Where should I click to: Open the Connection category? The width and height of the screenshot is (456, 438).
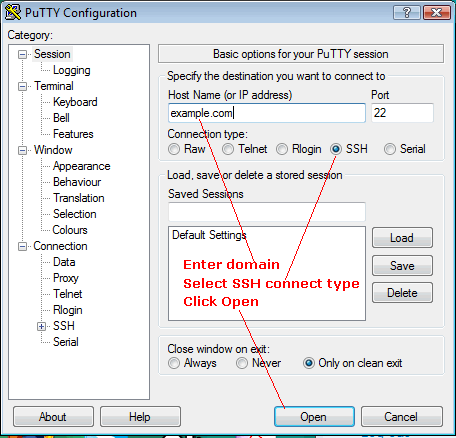point(60,246)
